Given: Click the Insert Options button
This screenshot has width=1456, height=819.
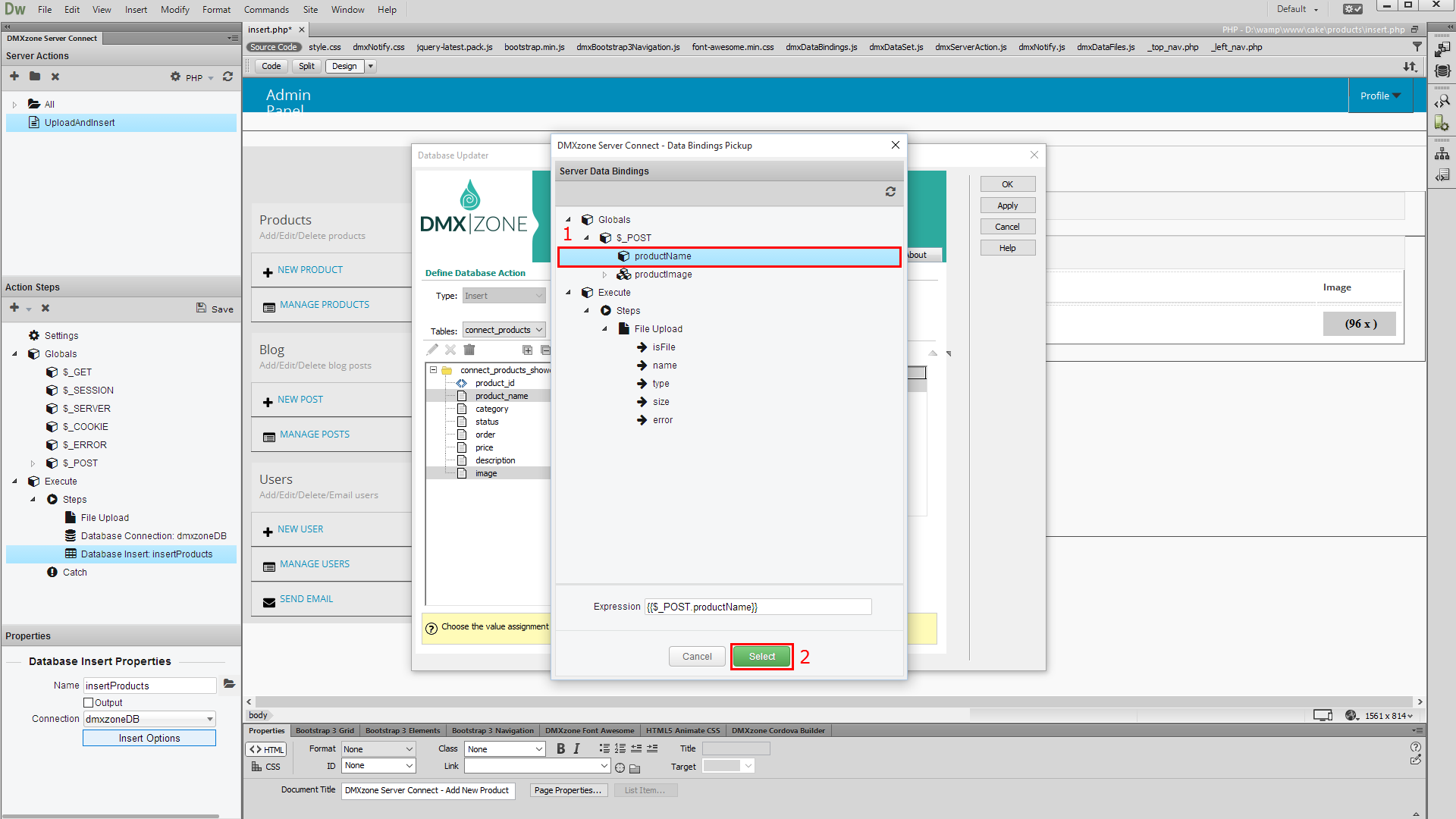Looking at the screenshot, I should (x=149, y=738).
